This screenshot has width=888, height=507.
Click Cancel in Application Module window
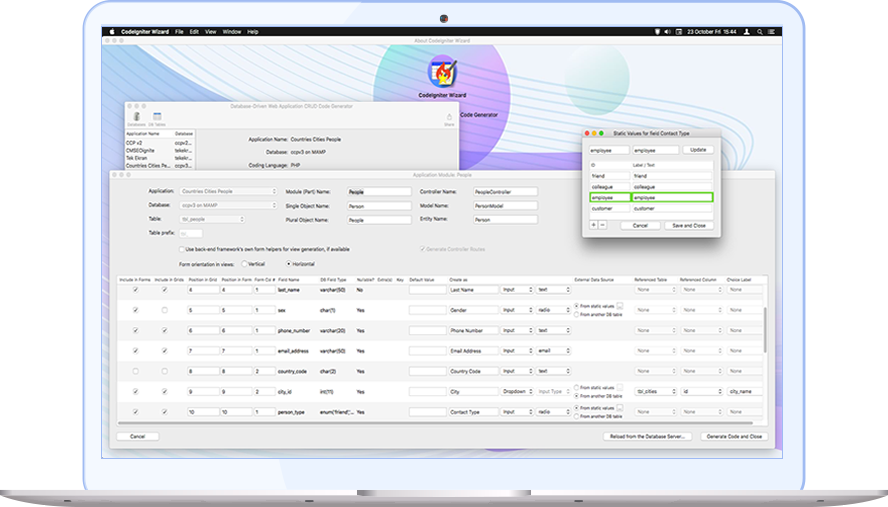(x=138, y=436)
